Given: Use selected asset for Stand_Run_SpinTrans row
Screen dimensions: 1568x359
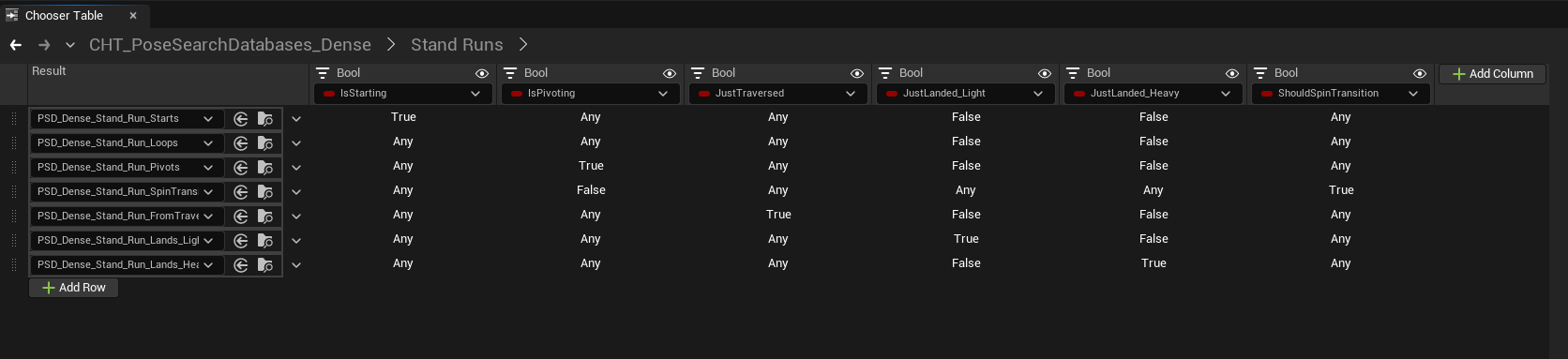Looking at the screenshot, I should tap(241, 192).
